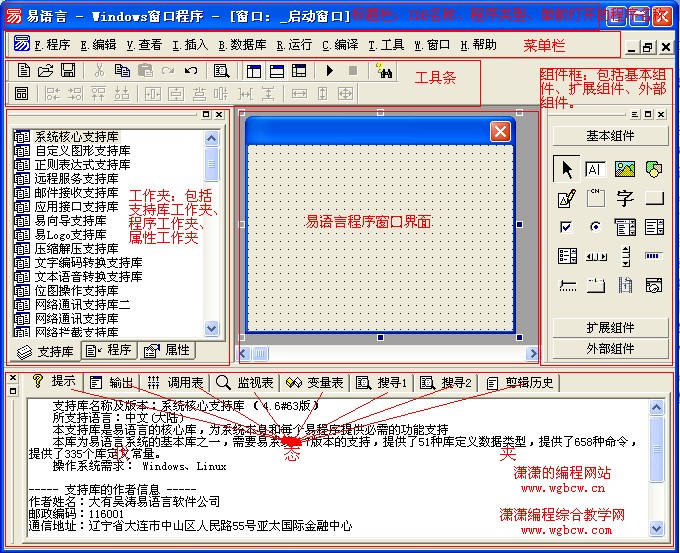Click library list scroll down arrow
The height and width of the screenshot is (553, 680).
pos(211,328)
